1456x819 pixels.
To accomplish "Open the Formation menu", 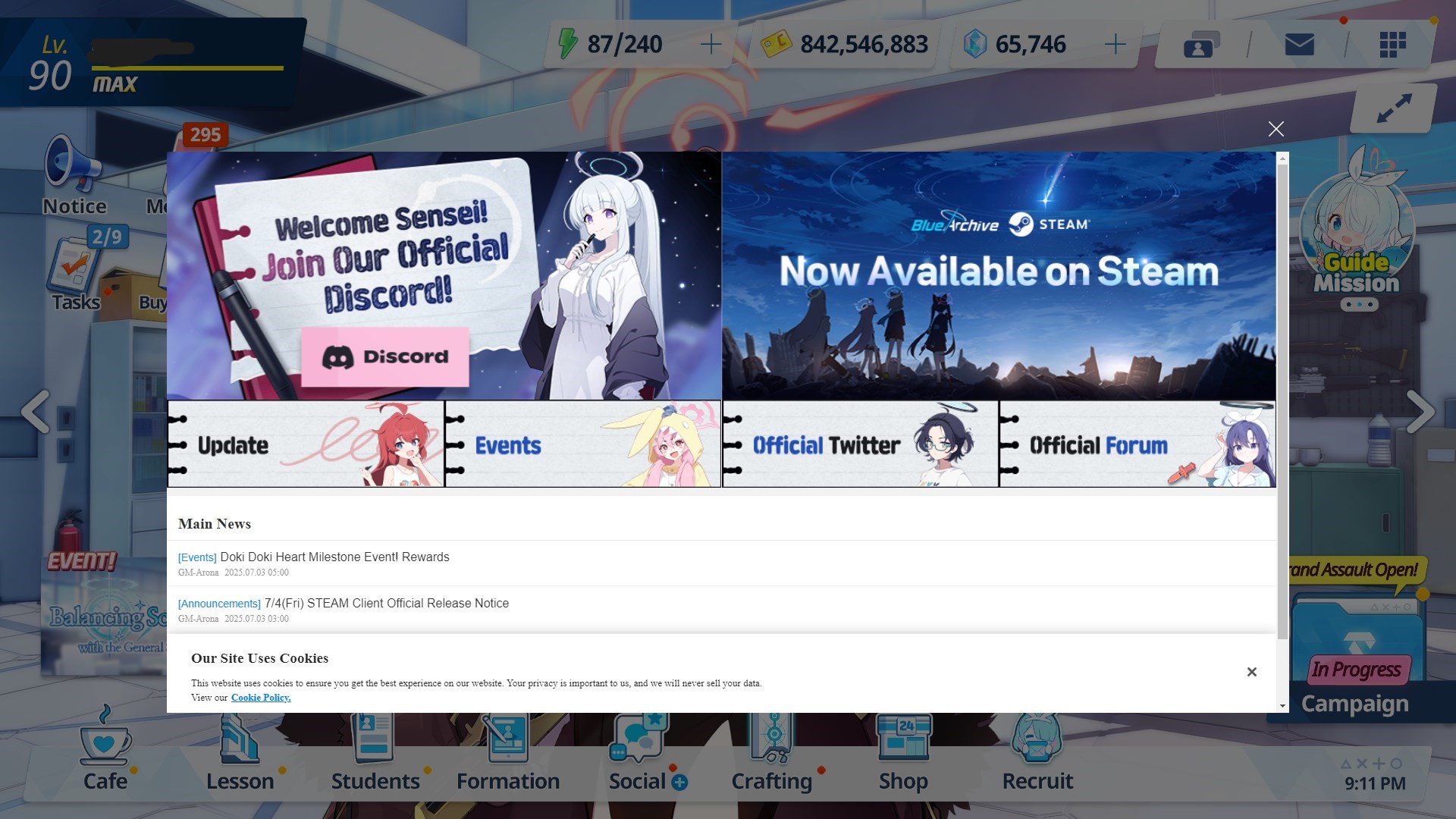I will [508, 751].
